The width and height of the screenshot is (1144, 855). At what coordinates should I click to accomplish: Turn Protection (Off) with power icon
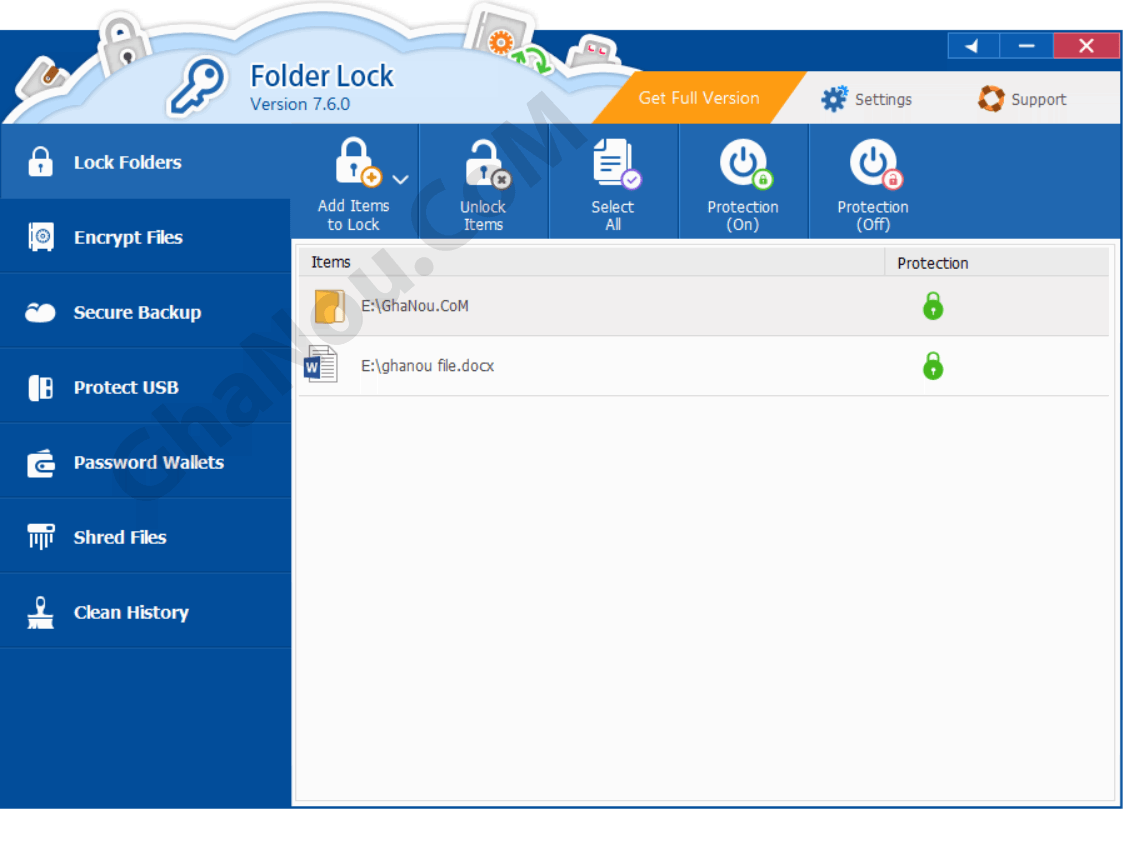coord(876,163)
